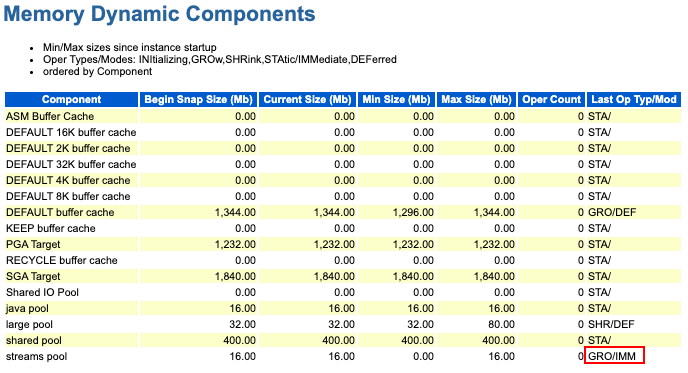Viewport: 688px width, 373px height.
Task: Select the Max Size (Mb) column header
Action: point(477,100)
